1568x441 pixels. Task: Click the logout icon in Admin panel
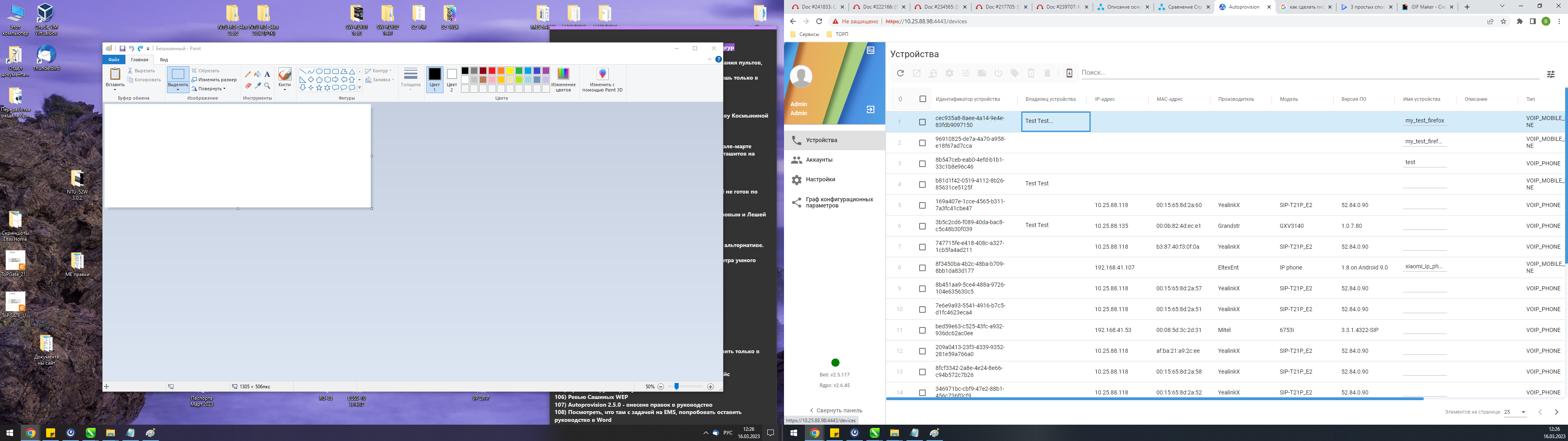[x=871, y=110]
